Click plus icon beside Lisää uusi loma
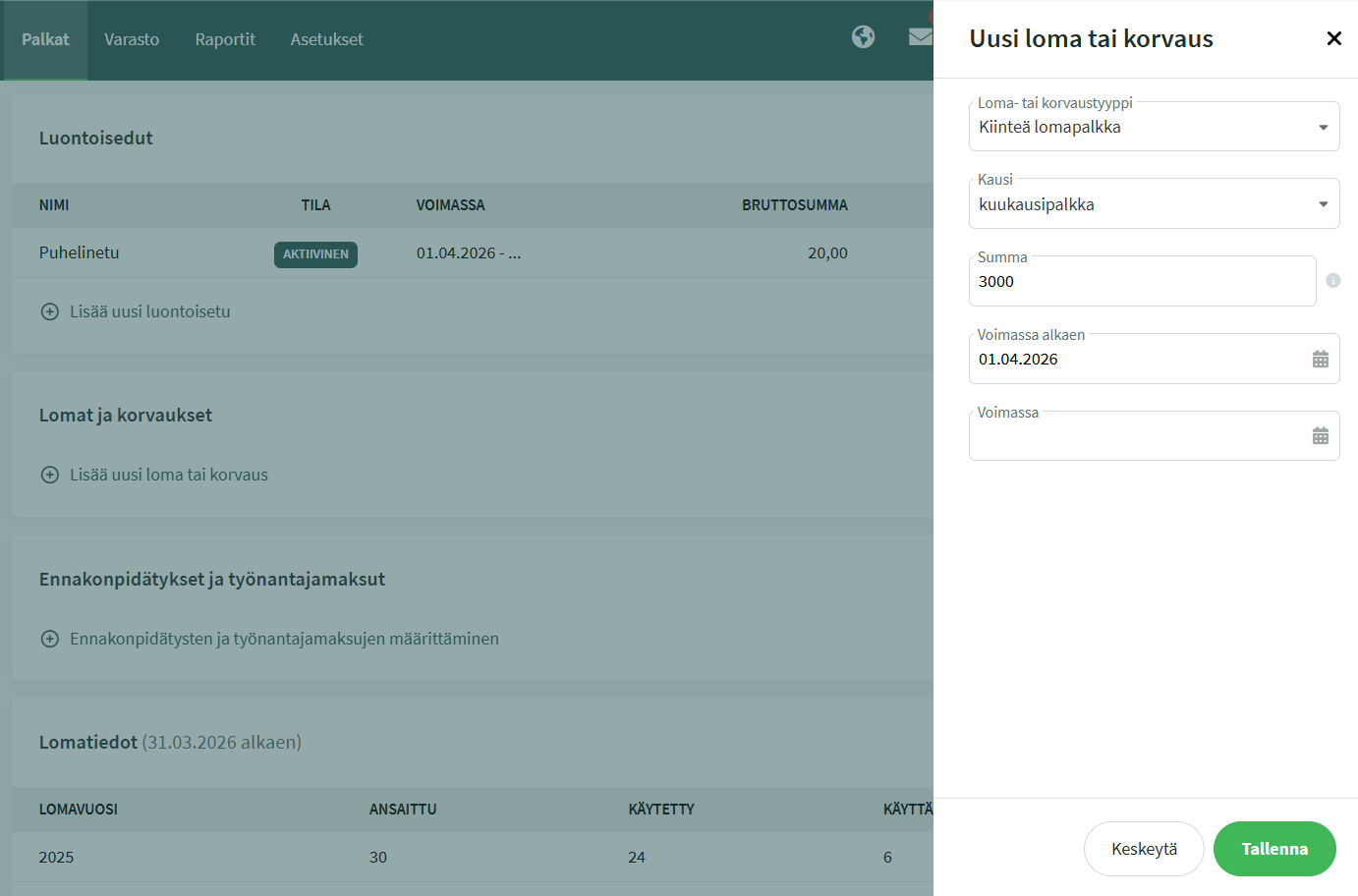The image size is (1358, 896). (50, 475)
